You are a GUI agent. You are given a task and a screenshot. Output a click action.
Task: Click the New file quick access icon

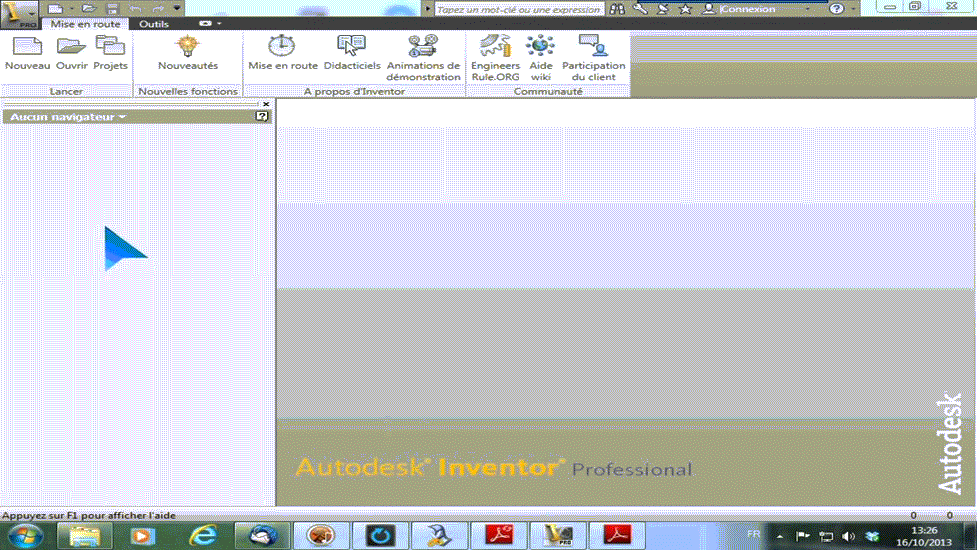(55, 9)
